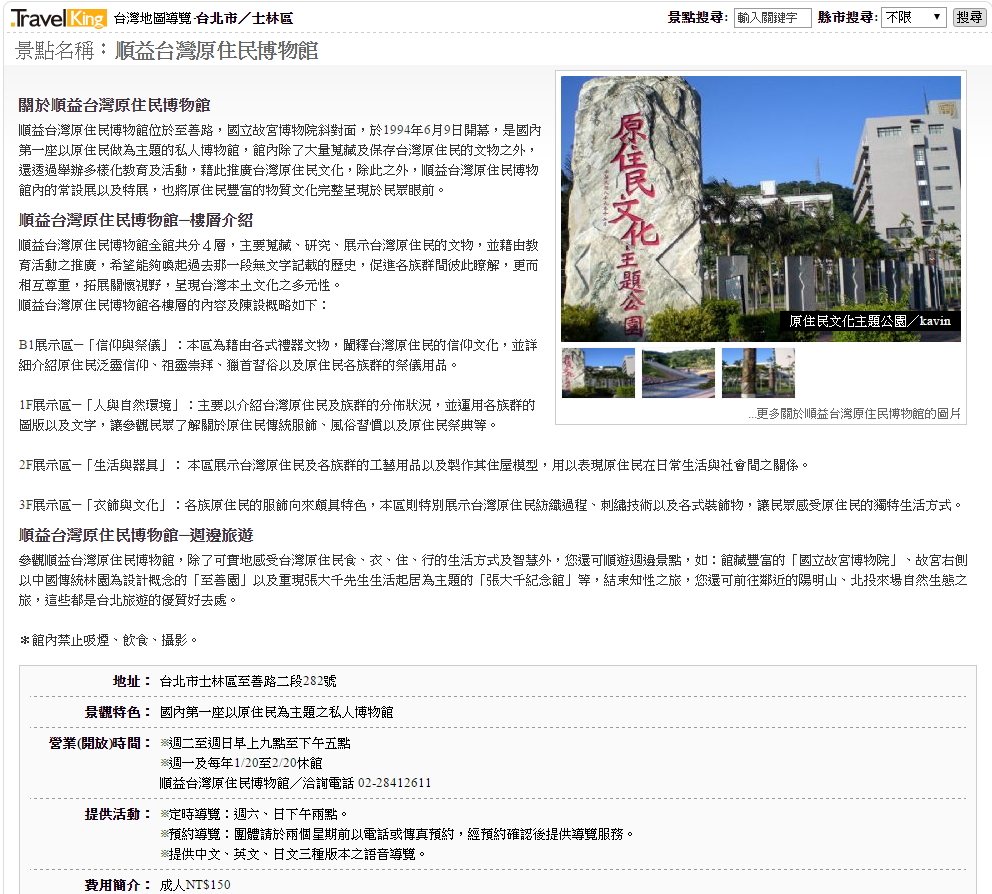Click the 景觀特色 description text
Image resolution: width=992 pixels, height=894 pixels.
click(x=276, y=712)
